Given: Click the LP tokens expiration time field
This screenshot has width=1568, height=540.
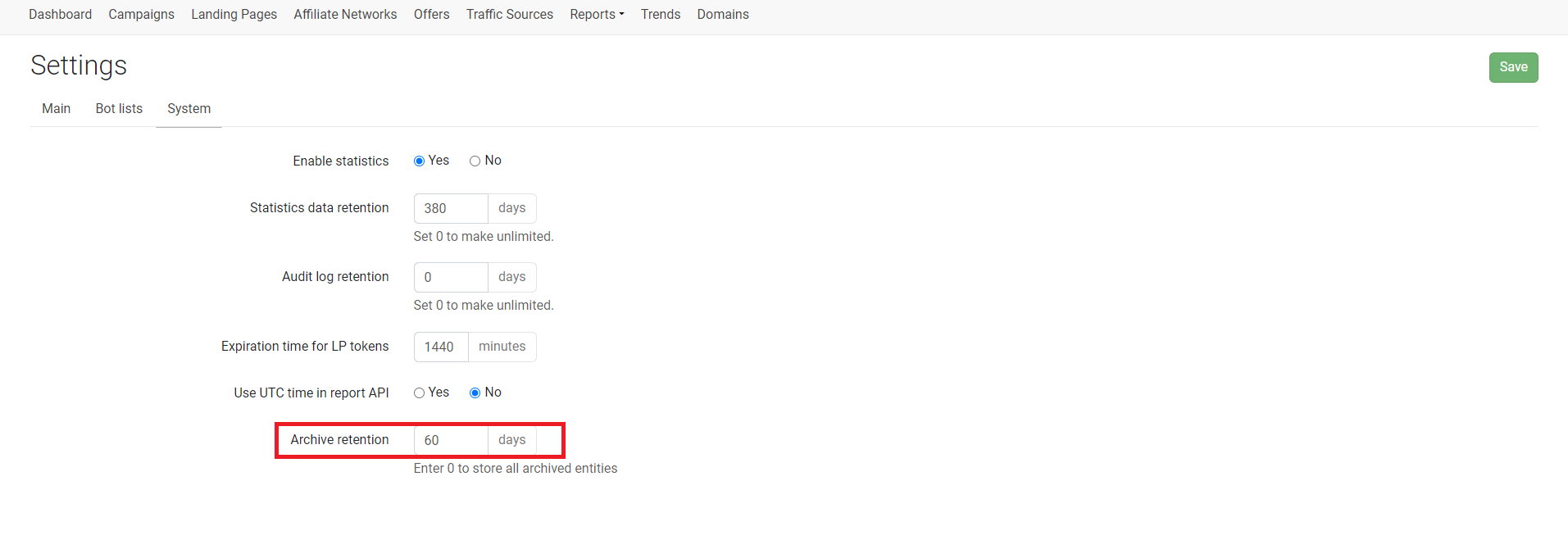Looking at the screenshot, I should pos(441,347).
